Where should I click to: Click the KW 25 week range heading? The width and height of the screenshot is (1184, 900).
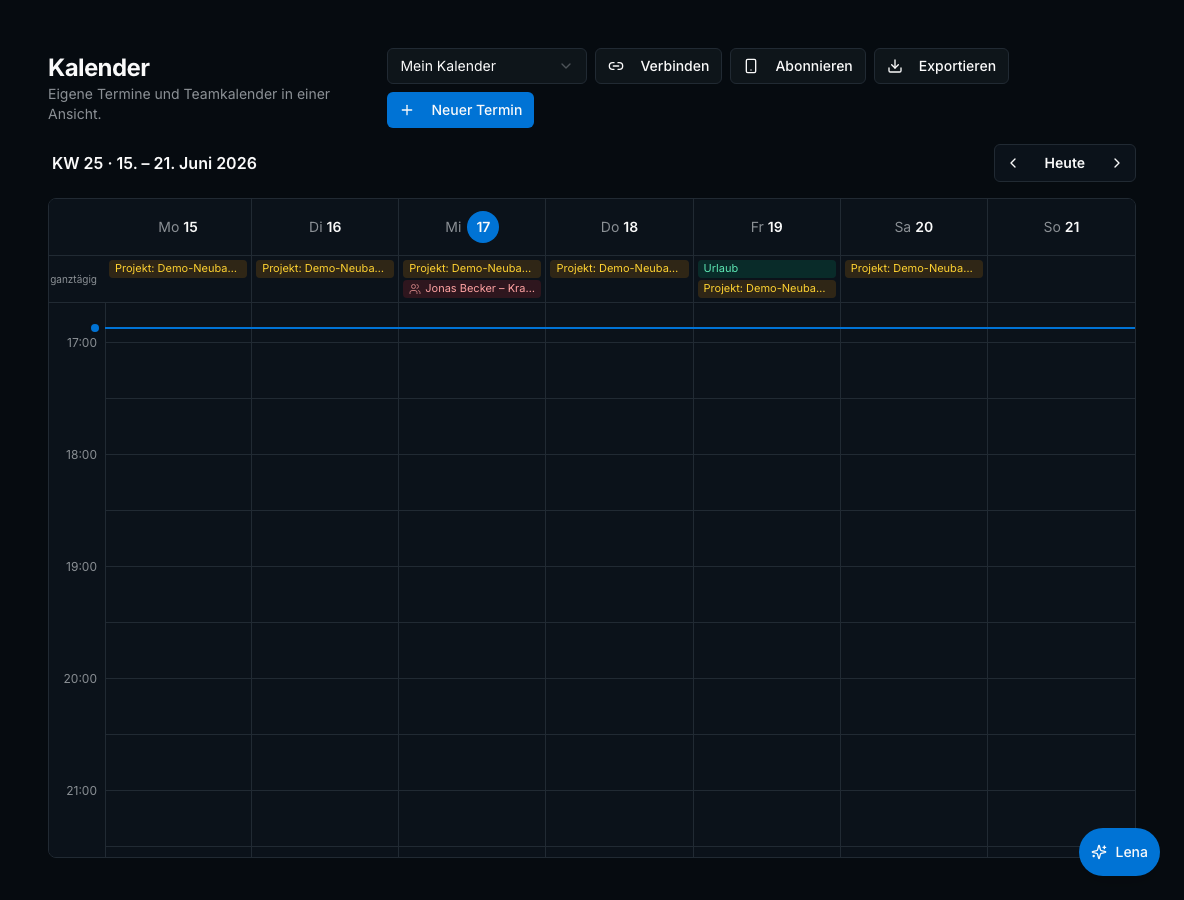[x=154, y=163]
